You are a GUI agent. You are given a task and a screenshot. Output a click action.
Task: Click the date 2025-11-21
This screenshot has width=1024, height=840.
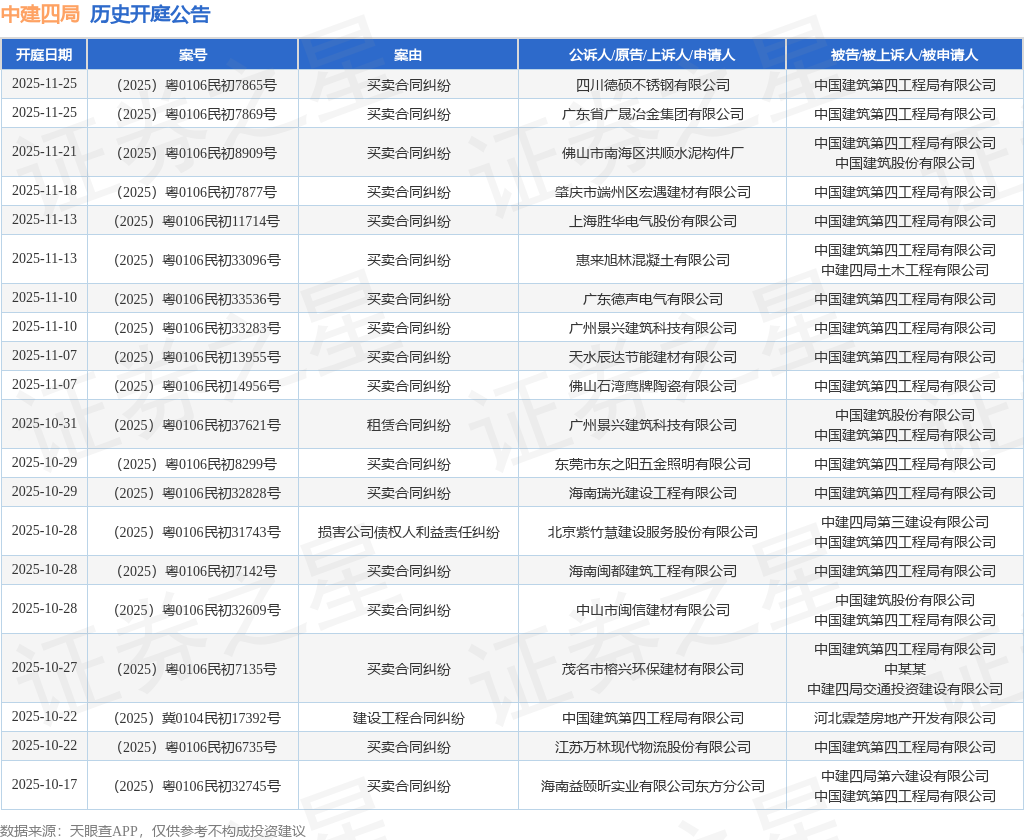pos(44,152)
